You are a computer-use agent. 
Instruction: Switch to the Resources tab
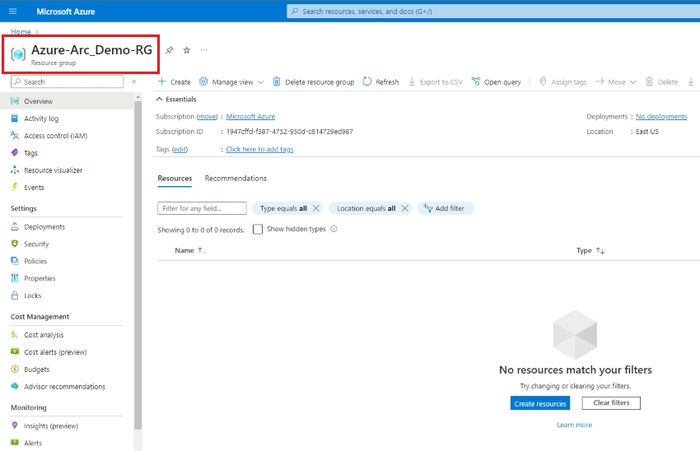click(175, 178)
